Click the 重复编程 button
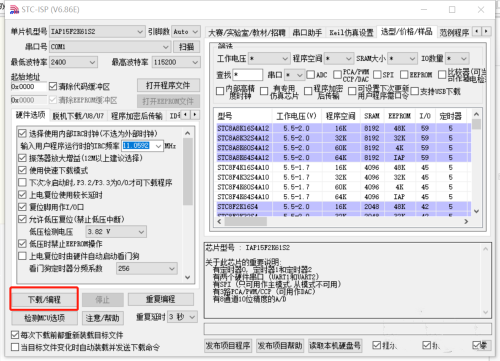This screenshot has width=500, height=361. click(161, 299)
